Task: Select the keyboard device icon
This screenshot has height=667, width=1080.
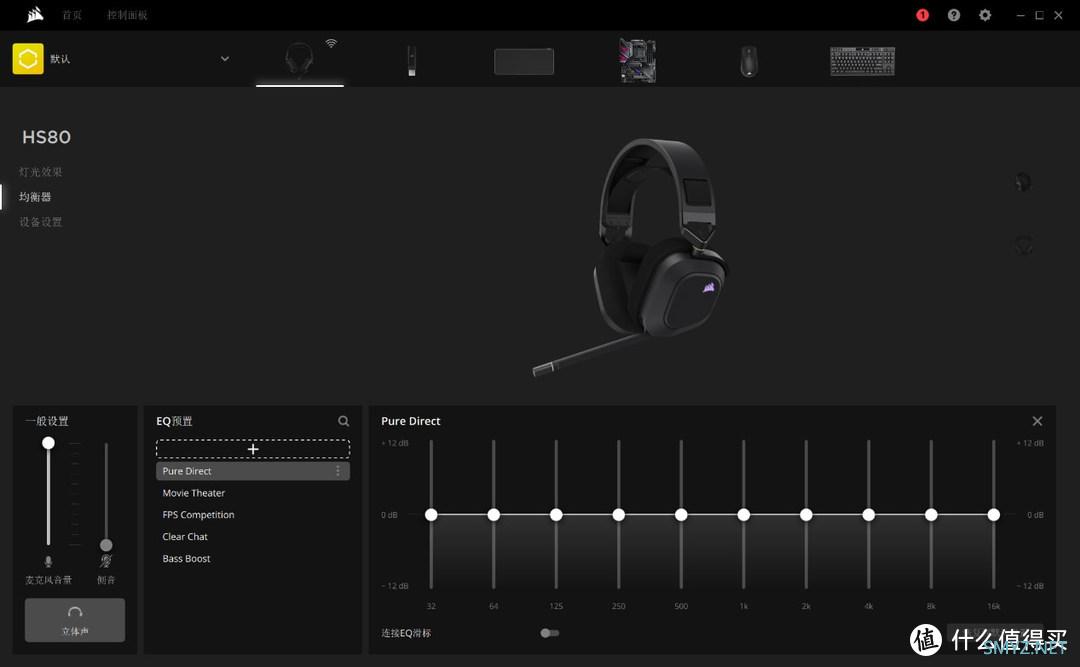Action: coord(862,61)
